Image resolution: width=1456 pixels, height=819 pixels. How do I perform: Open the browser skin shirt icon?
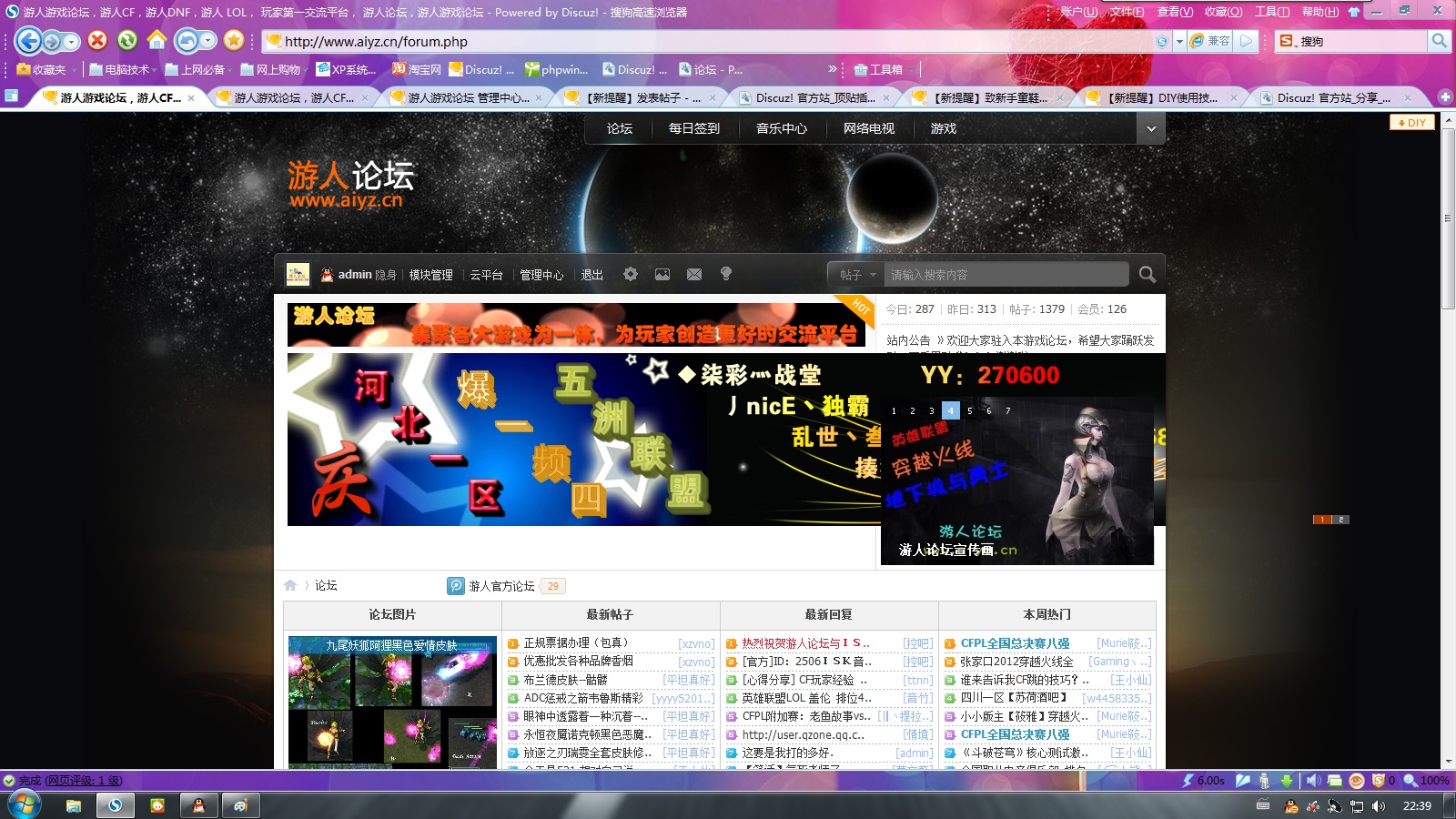1354,12
